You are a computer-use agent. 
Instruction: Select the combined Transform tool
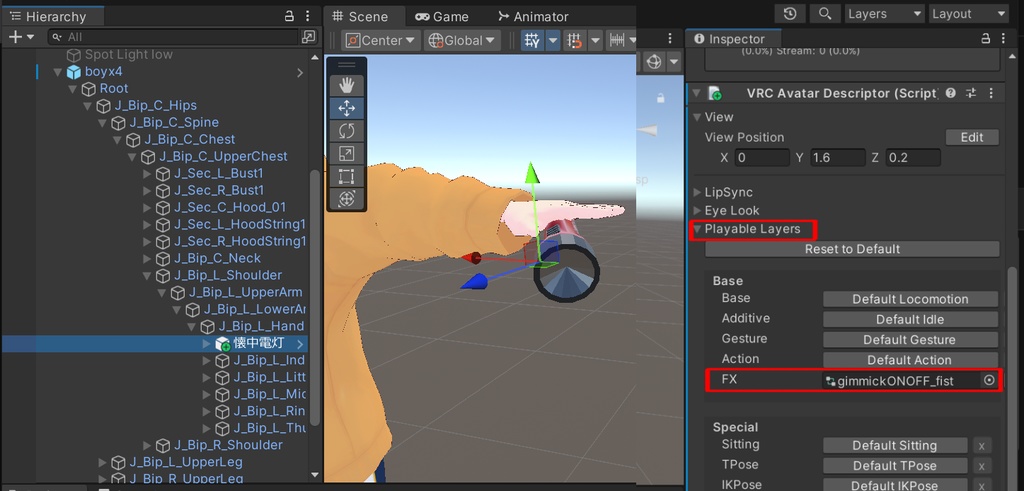[x=346, y=198]
